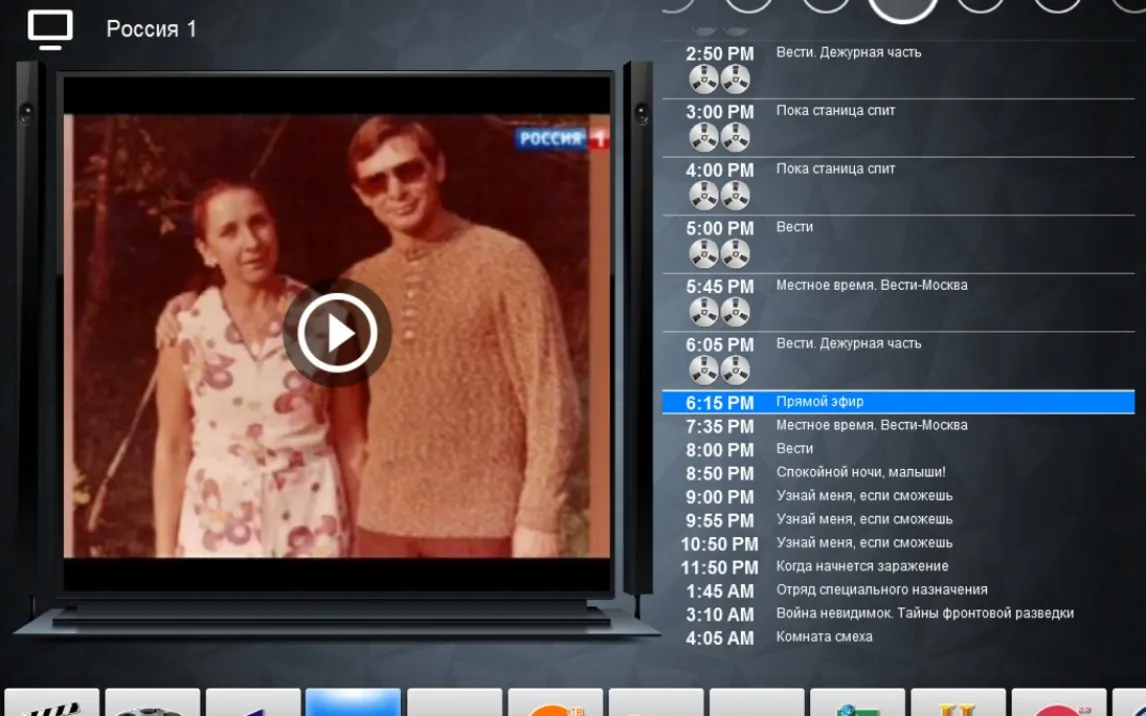Screen dimensions: 1146x716
Task: Select the 1:45 AM Отряд специального назначения listing
Action: (x=881, y=590)
